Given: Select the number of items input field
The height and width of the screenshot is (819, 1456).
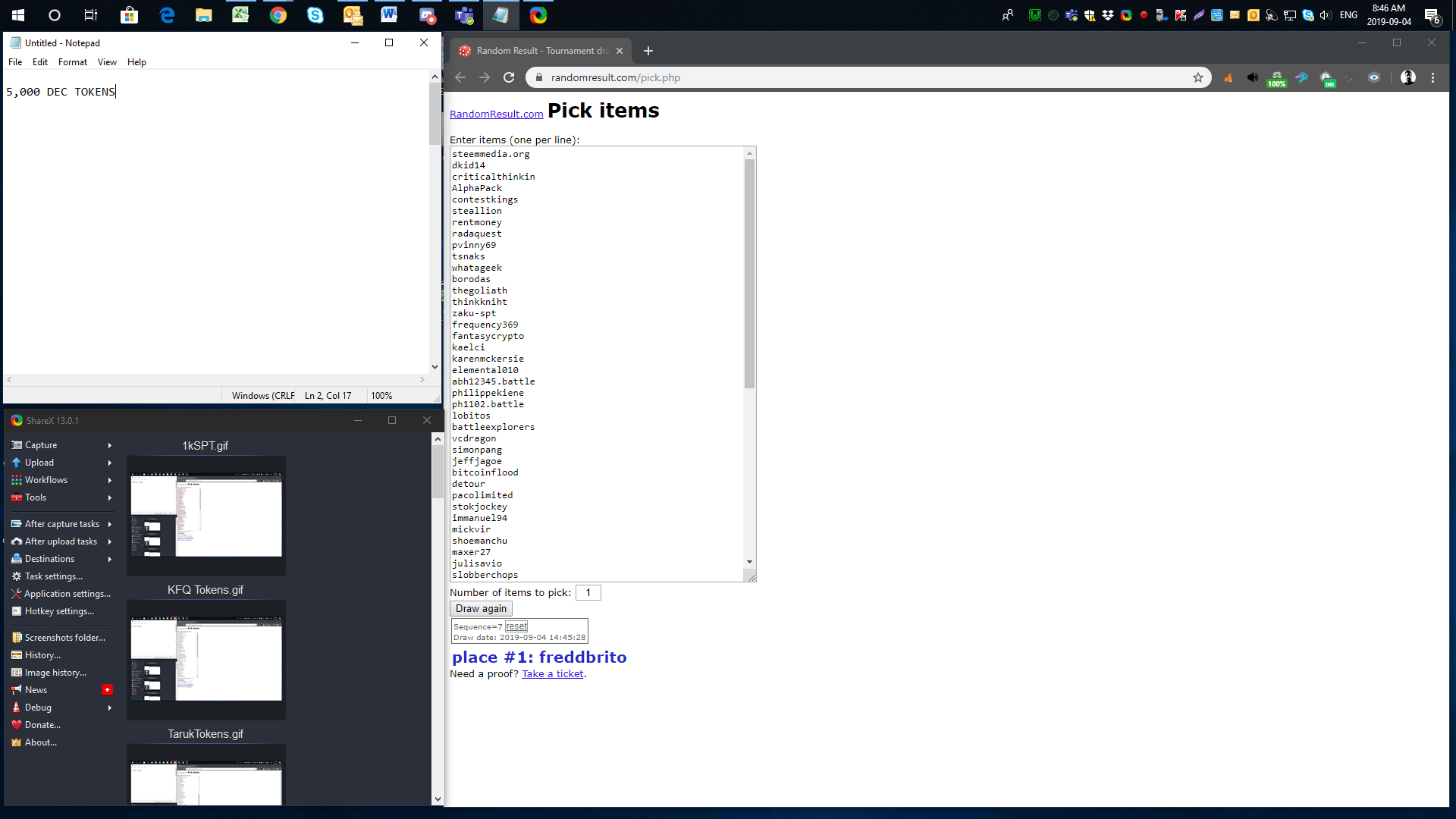Looking at the screenshot, I should click(588, 592).
